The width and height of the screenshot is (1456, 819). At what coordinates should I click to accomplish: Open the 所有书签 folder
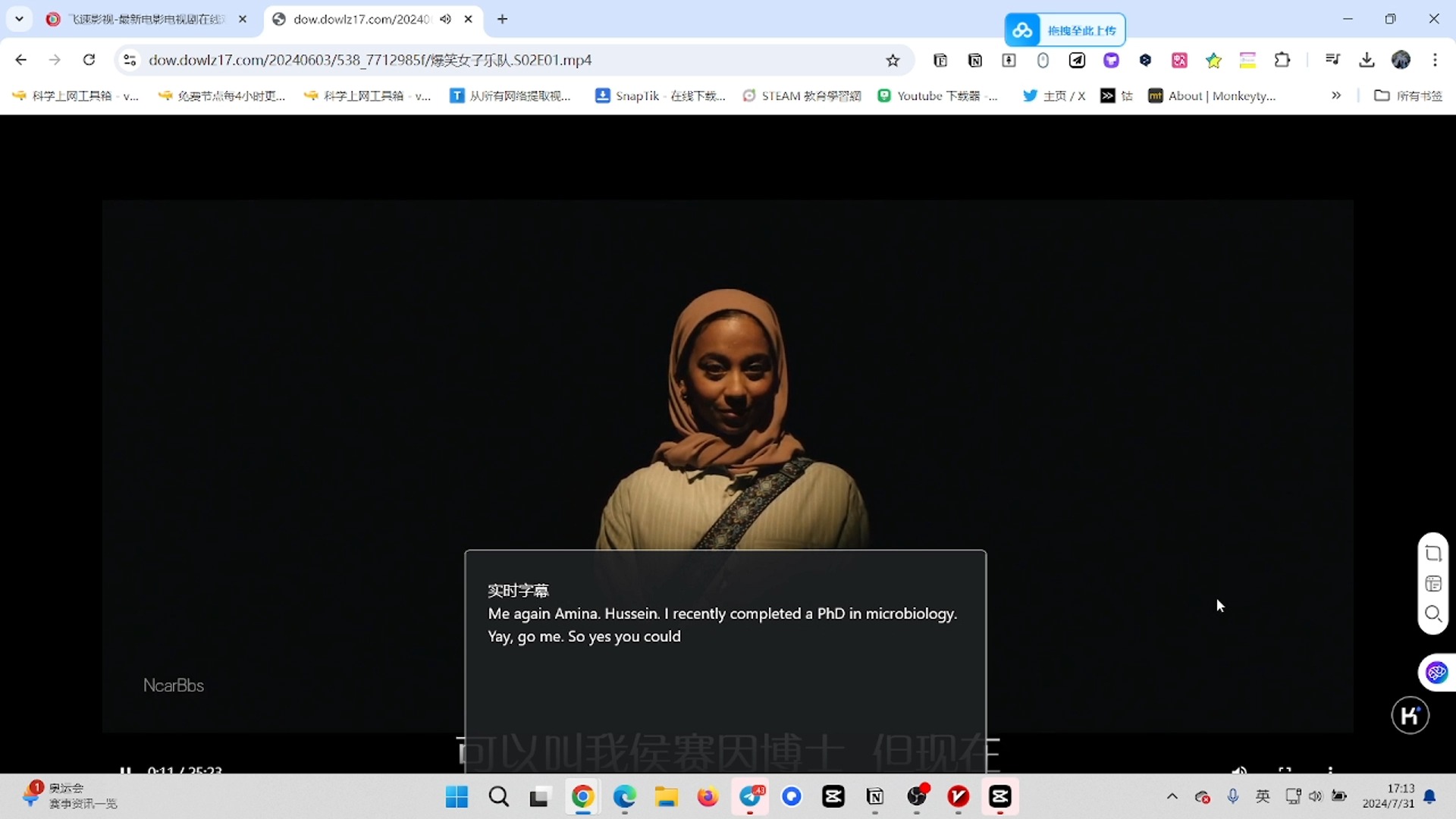(1408, 96)
